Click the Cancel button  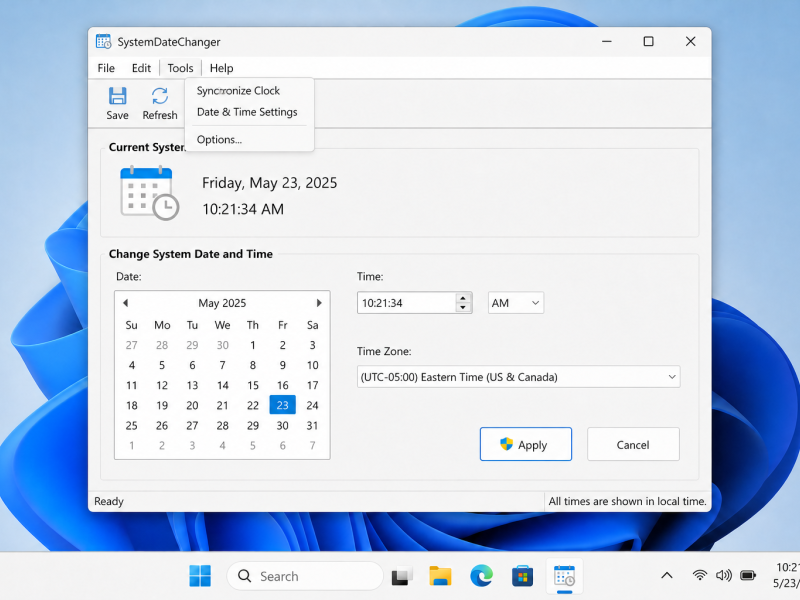tap(633, 444)
